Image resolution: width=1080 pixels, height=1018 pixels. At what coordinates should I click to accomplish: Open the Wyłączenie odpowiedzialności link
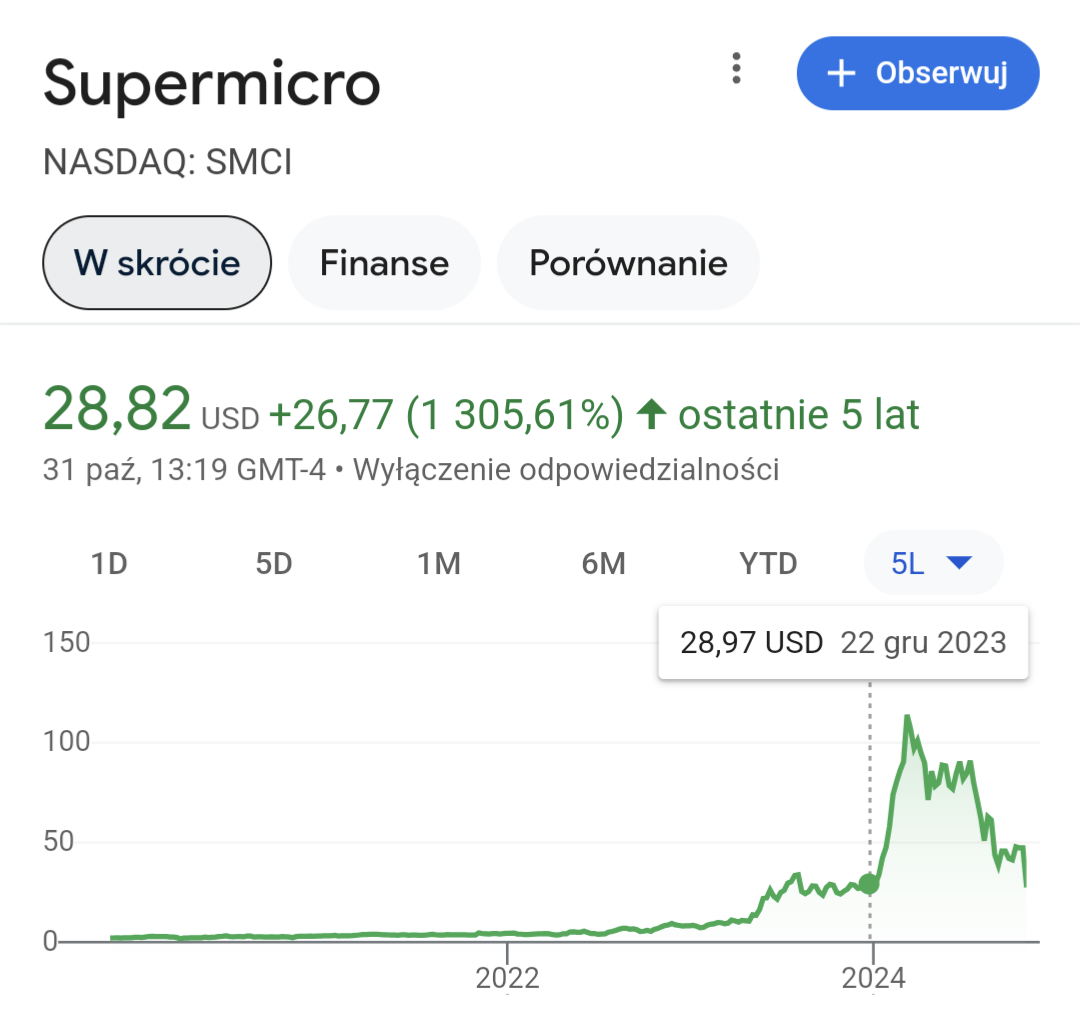click(566, 469)
